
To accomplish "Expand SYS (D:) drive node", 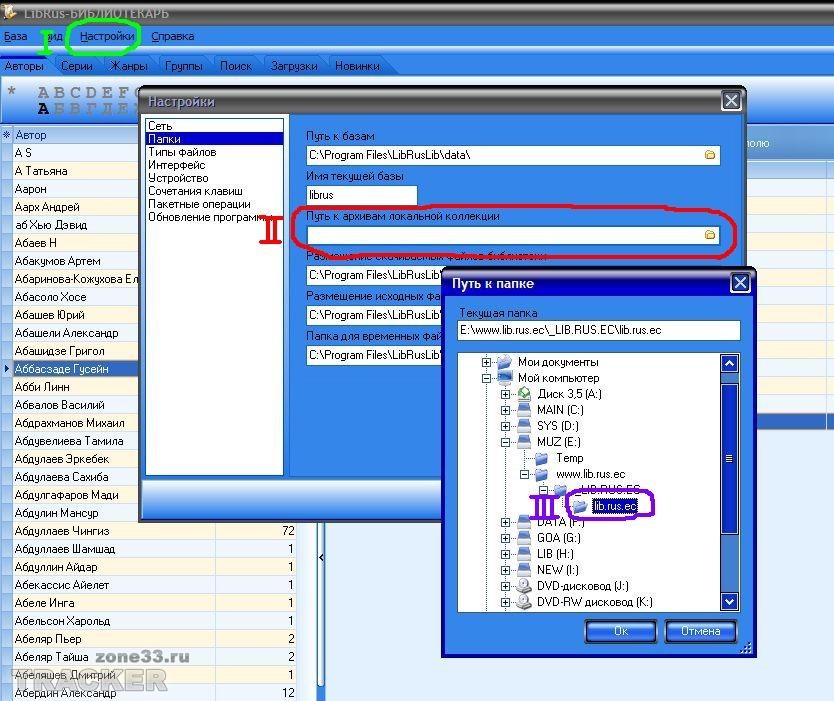I will click(x=505, y=426).
